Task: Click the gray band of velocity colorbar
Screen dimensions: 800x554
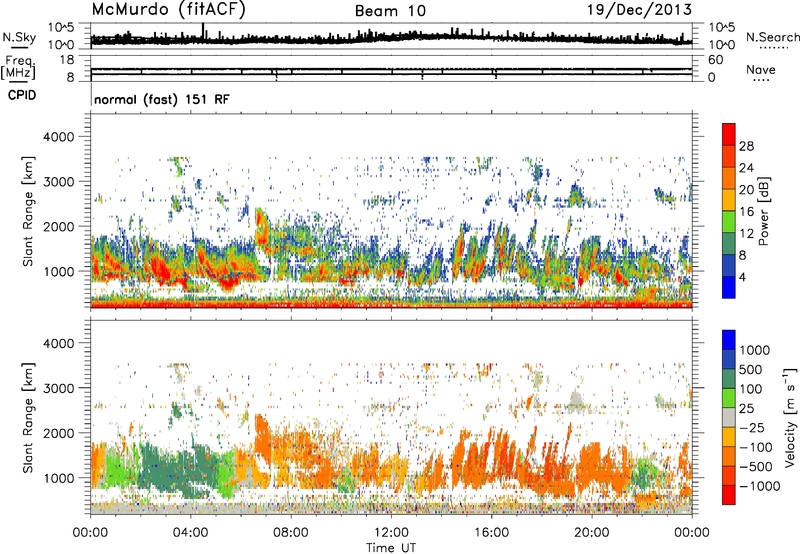Action: click(x=729, y=417)
